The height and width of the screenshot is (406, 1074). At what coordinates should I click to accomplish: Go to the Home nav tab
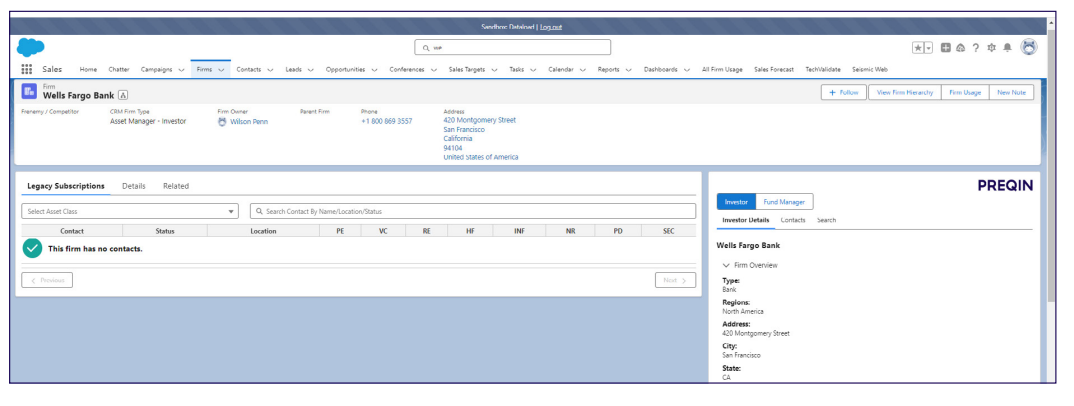click(88, 70)
